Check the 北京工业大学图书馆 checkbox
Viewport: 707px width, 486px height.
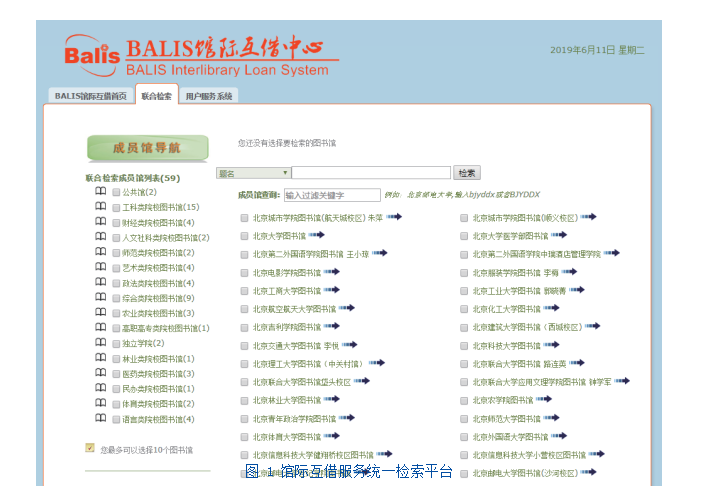464,291
